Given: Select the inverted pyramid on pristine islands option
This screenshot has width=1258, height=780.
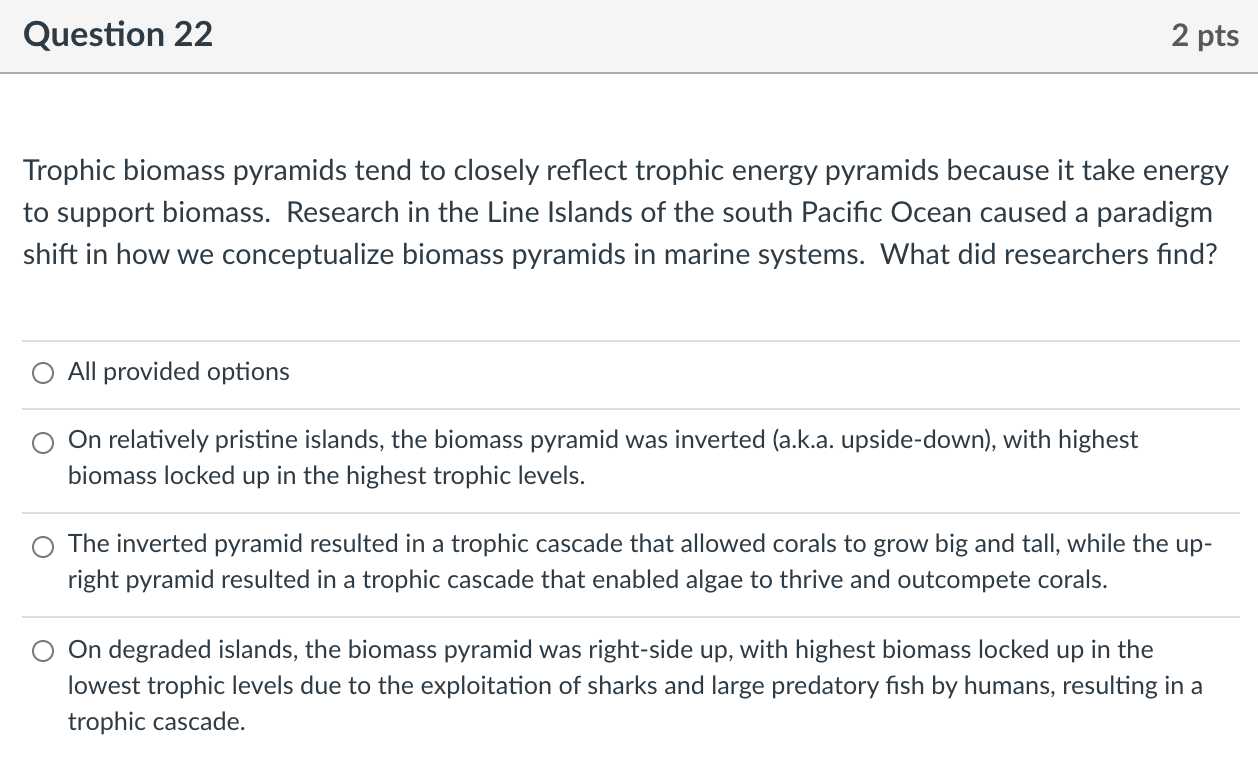Looking at the screenshot, I should pyautogui.click(x=42, y=442).
